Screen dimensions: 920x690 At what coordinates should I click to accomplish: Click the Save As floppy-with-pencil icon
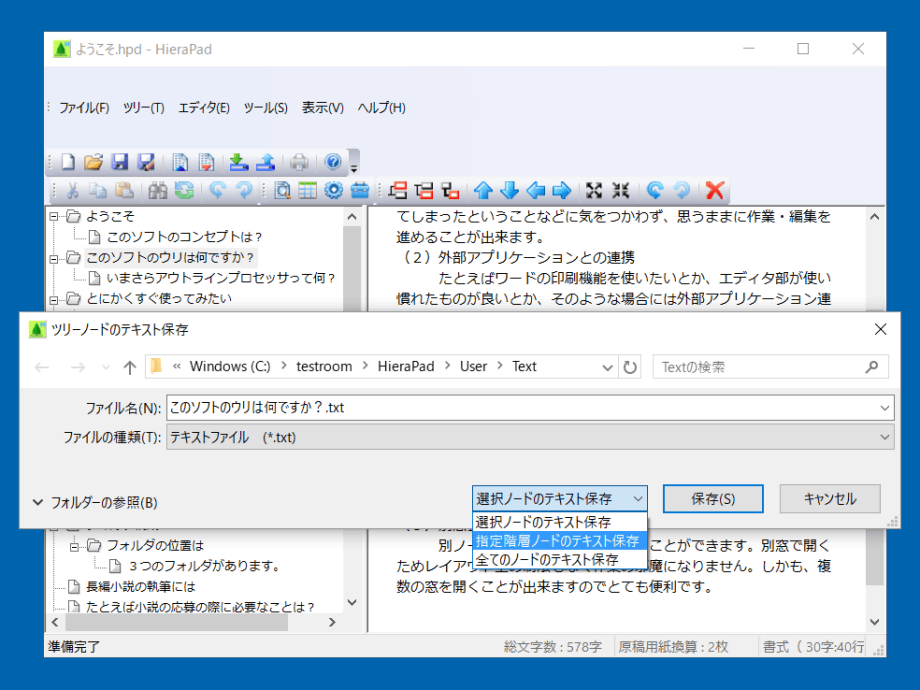146,162
